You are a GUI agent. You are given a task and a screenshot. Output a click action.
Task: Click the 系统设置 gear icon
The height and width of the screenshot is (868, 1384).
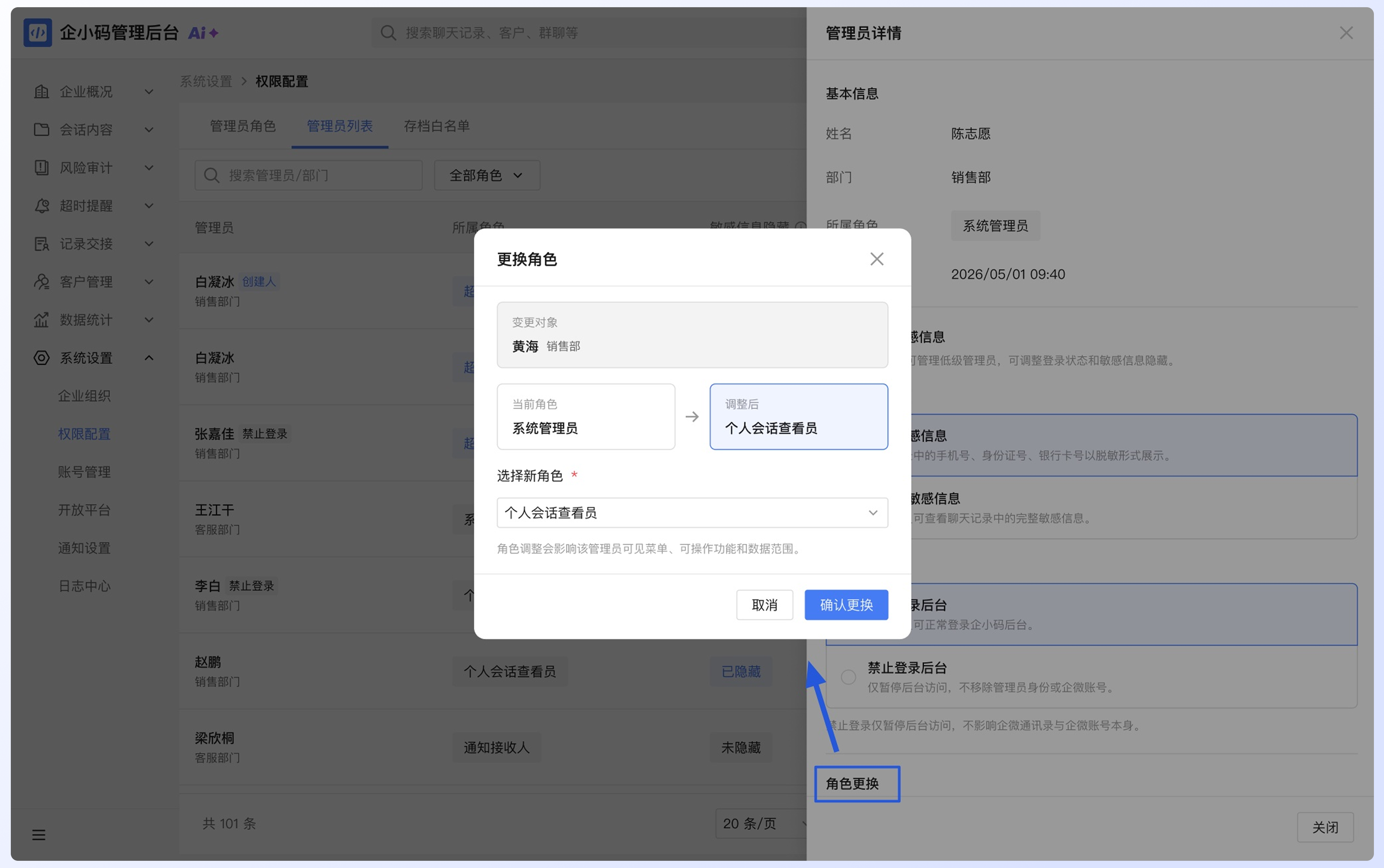tap(41, 358)
